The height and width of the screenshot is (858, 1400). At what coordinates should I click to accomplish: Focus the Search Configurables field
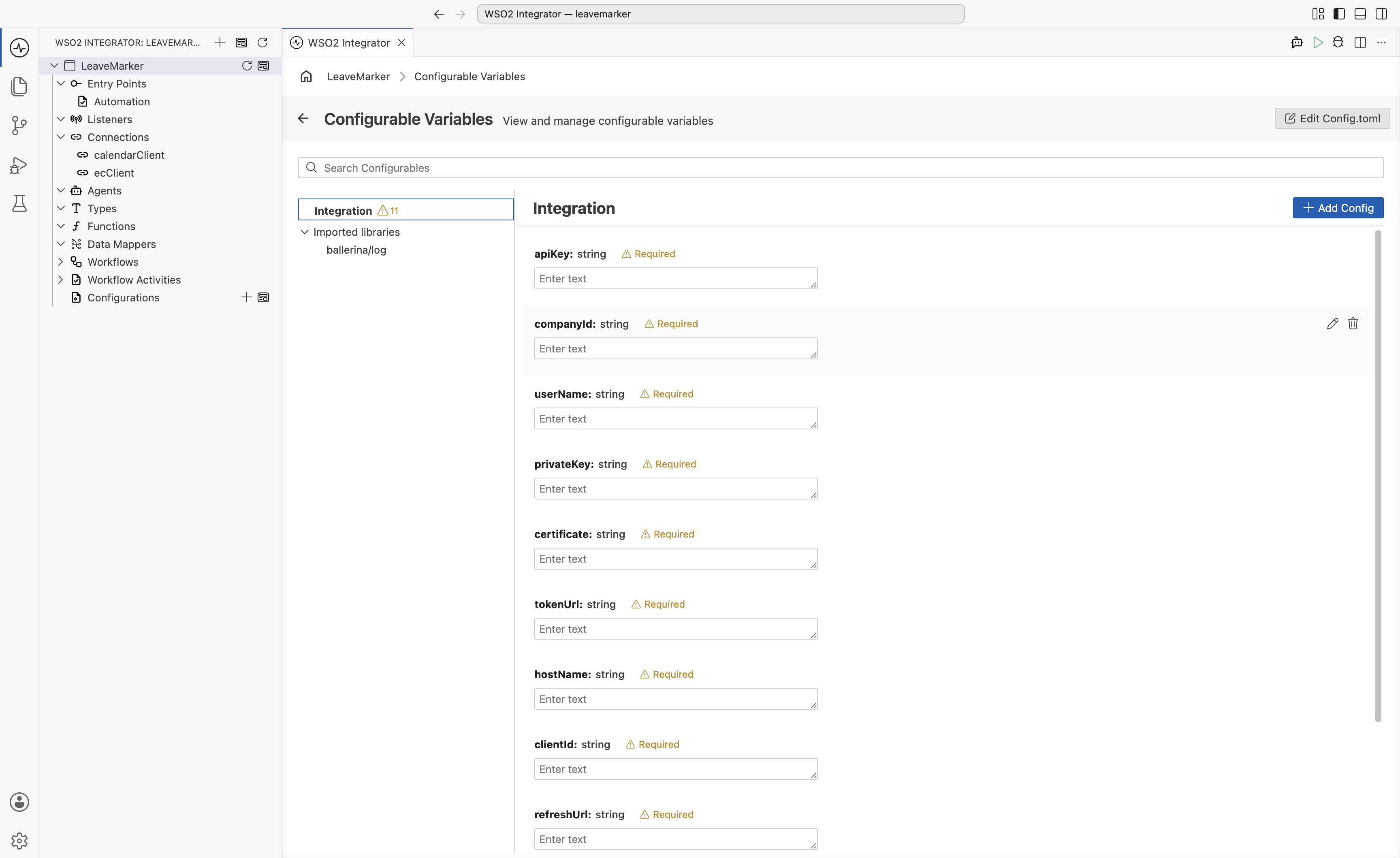pyautogui.click(x=840, y=168)
